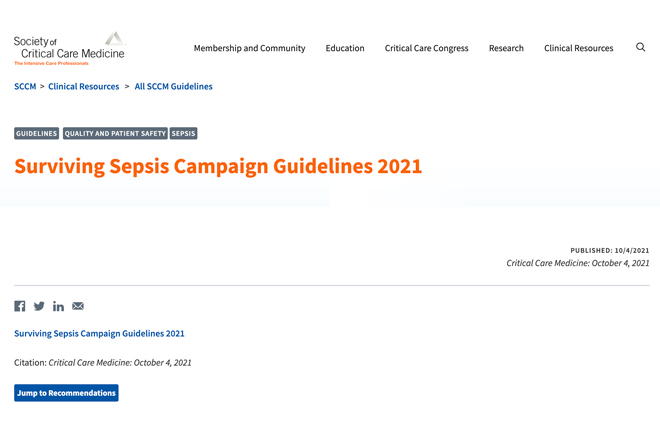Share the page on LinkedIn
The image size is (660, 440).
click(x=59, y=306)
